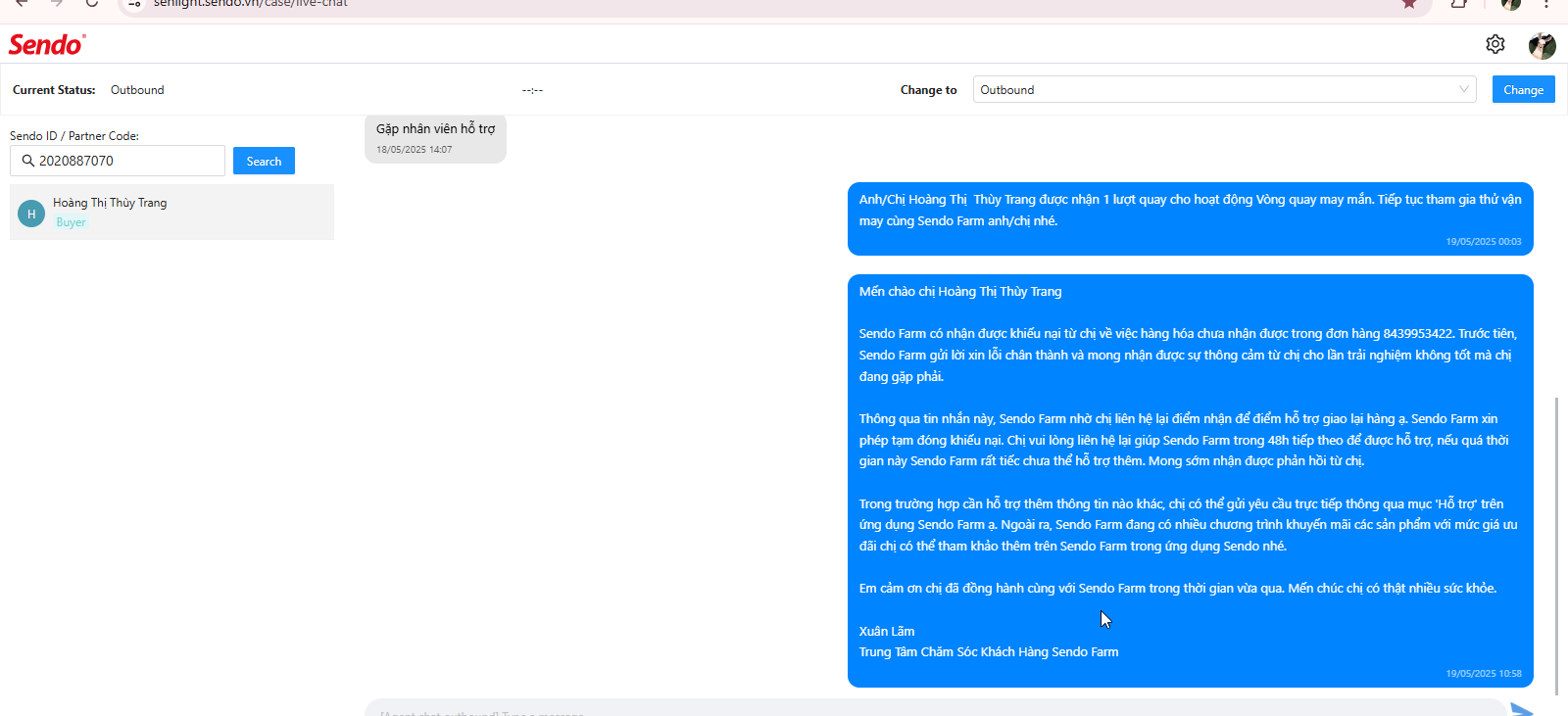Click the Sendo logo
Image resolution: width=1568 pixels, height=716 pixels.
point(47,44)
